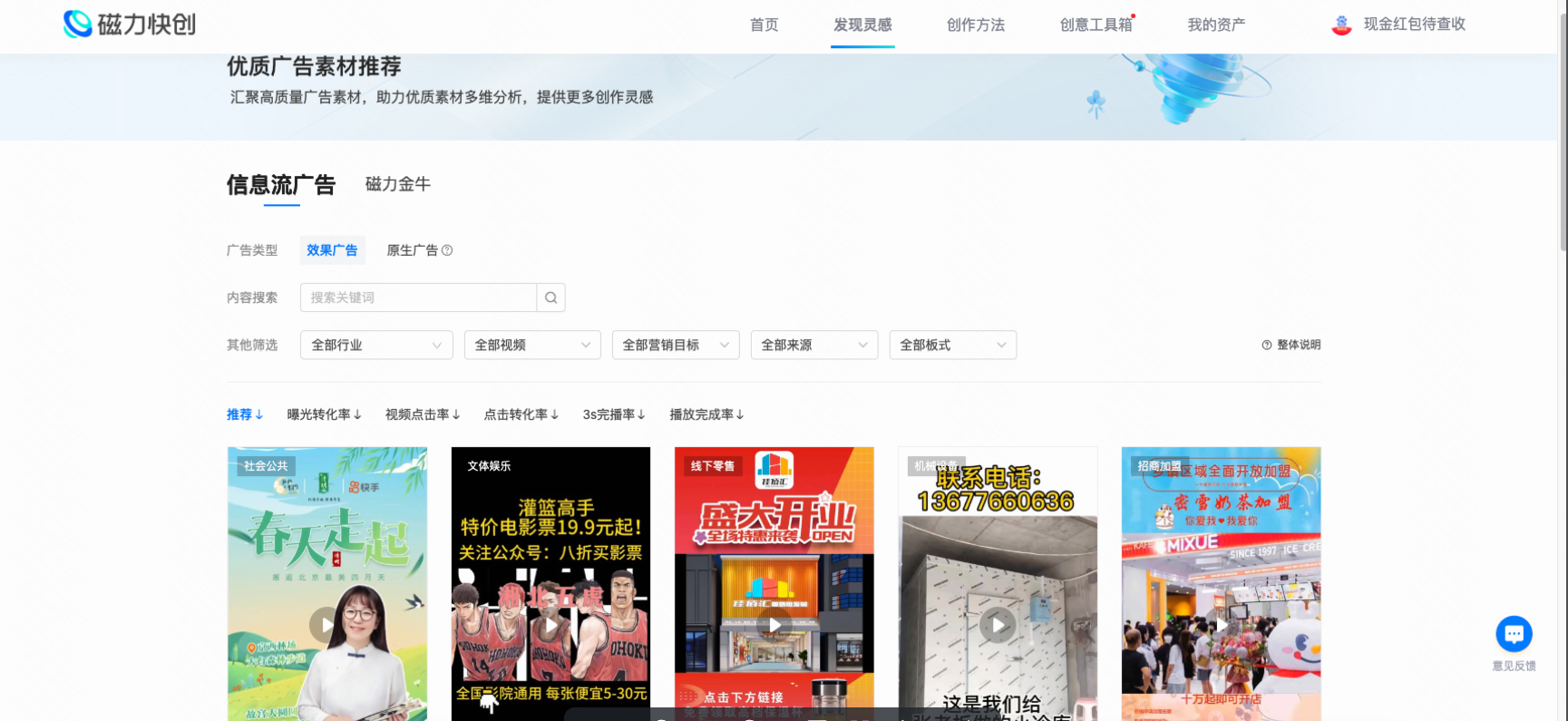Go to 首页 in top navigation

[x=765, y=24]
